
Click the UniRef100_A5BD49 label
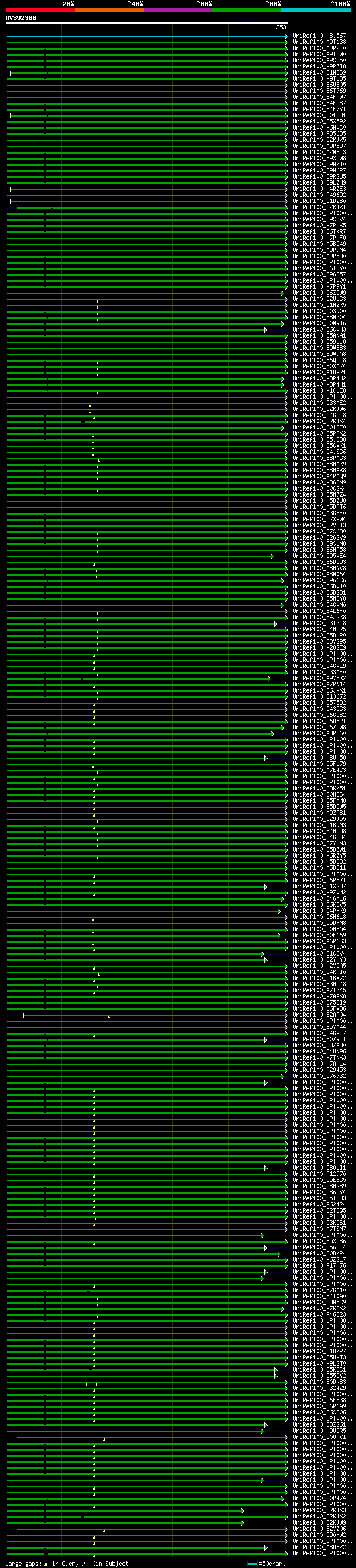point(319,244)
